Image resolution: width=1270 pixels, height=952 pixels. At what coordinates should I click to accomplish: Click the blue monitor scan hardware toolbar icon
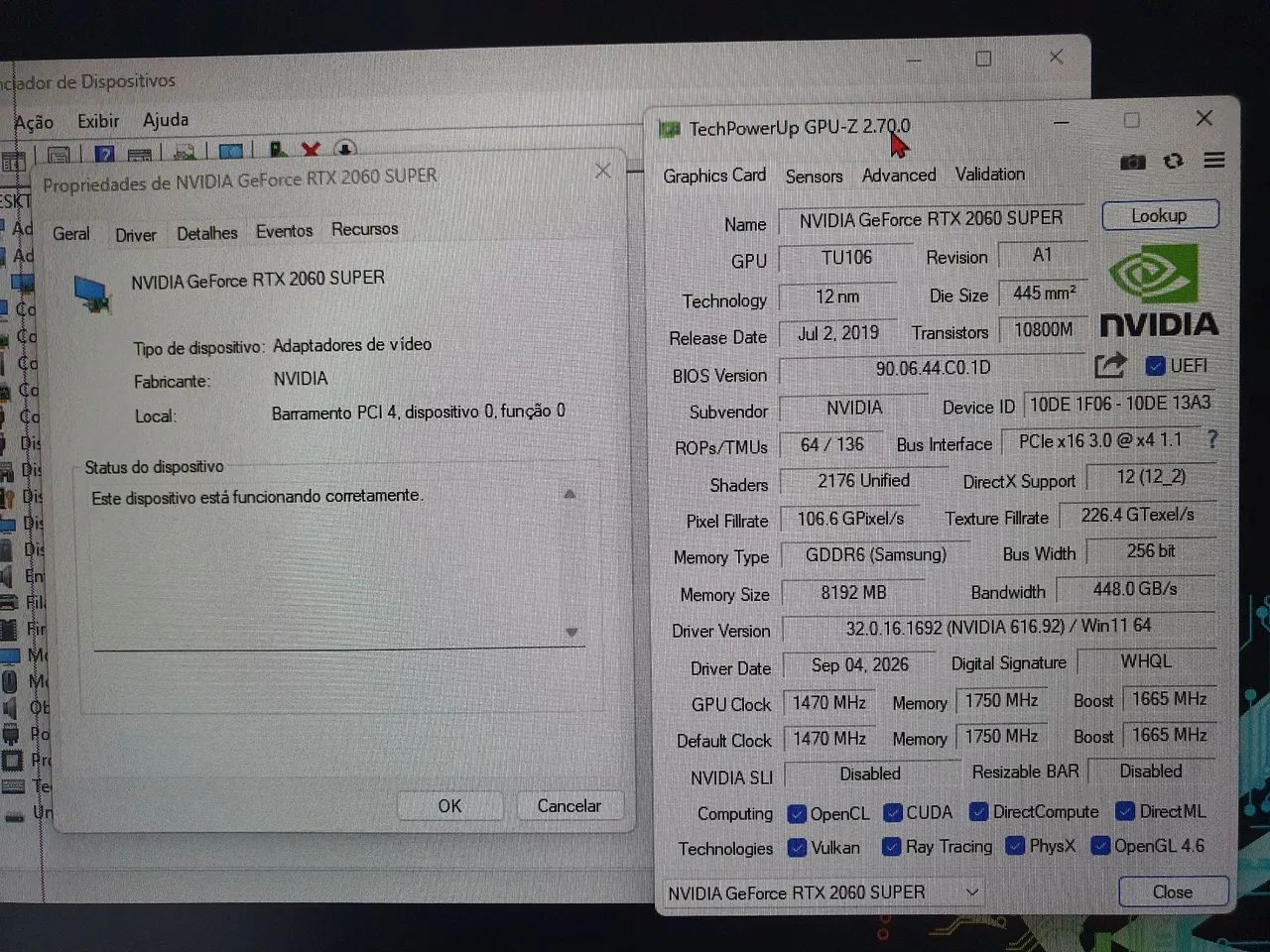click(x=231, y=152)
